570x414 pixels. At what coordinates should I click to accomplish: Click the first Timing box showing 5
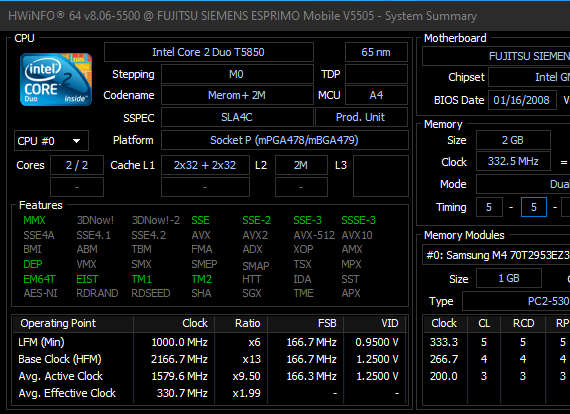click(x=489, y=207)
